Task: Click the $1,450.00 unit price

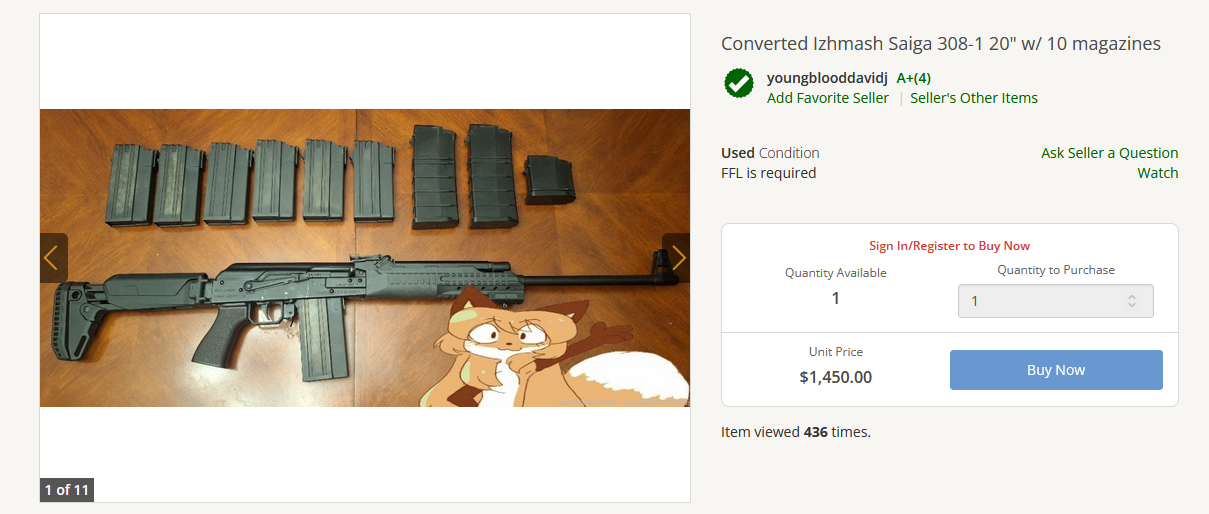Action: (836, 377)
